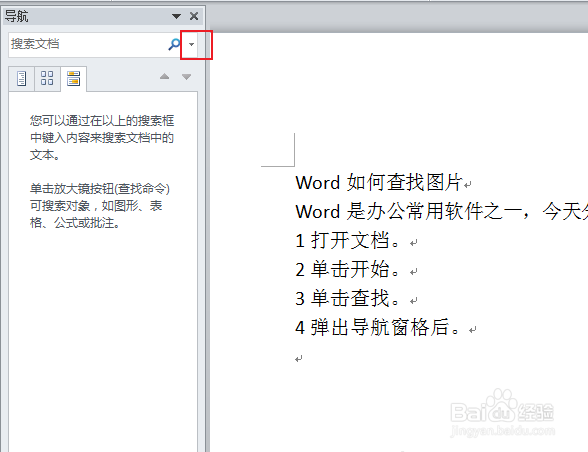Click the line '1 打开文档。'
The image size is (588, 452).
pos(348,240)
